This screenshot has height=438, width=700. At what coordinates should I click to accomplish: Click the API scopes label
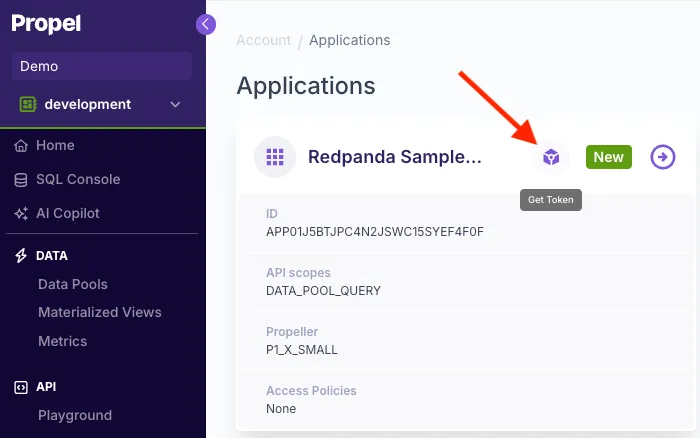pos(298,273)
